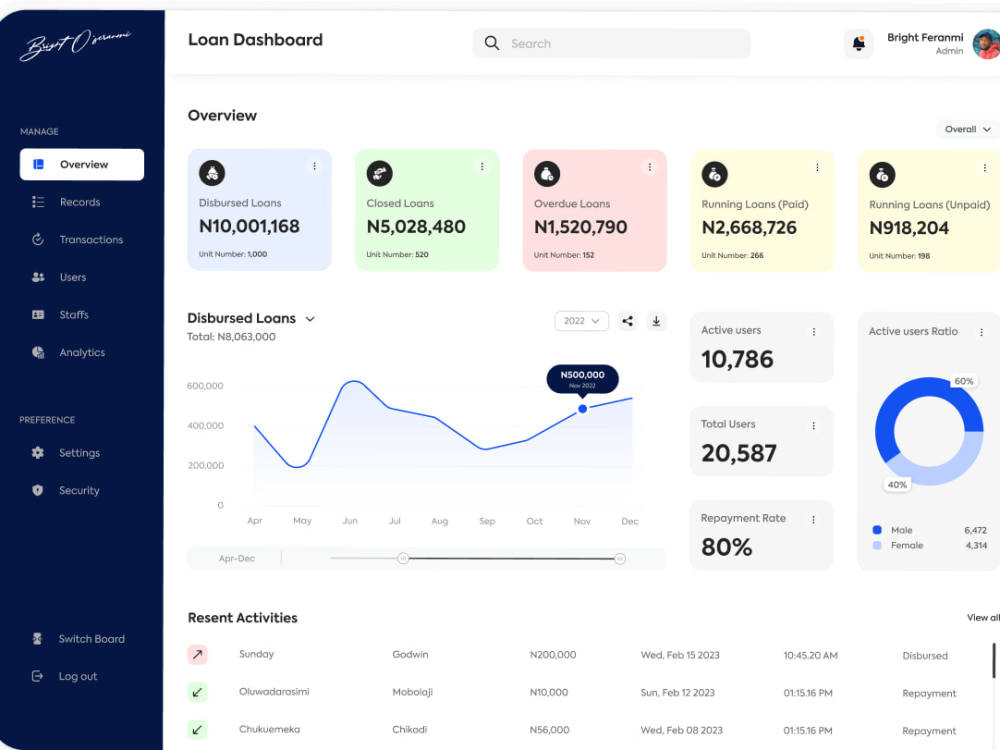Click the Oluwadarasimi repayment arrow icon

click(x=198, y=692)
